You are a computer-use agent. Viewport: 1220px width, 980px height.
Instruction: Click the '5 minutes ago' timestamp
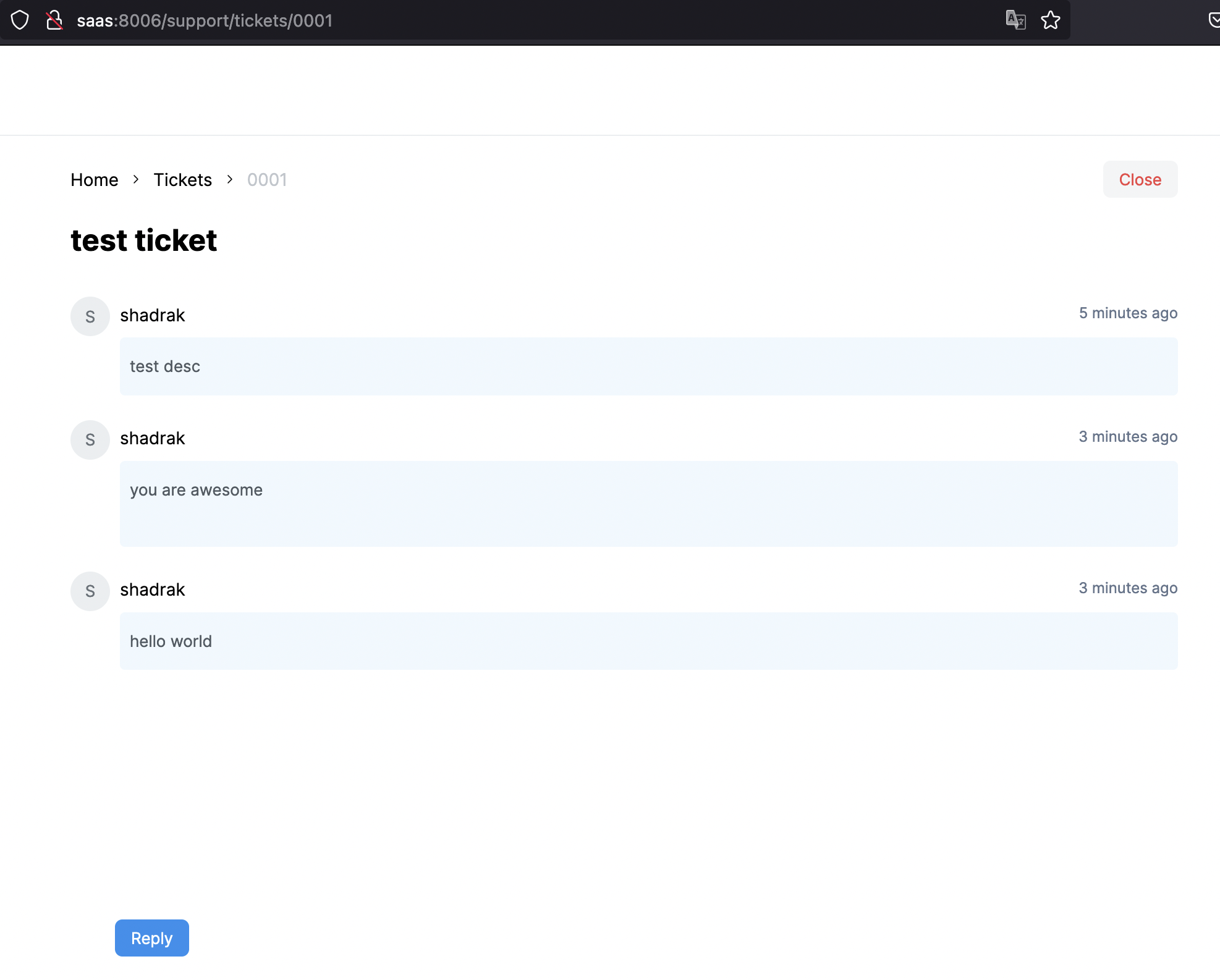click(x=1127, y=313)
